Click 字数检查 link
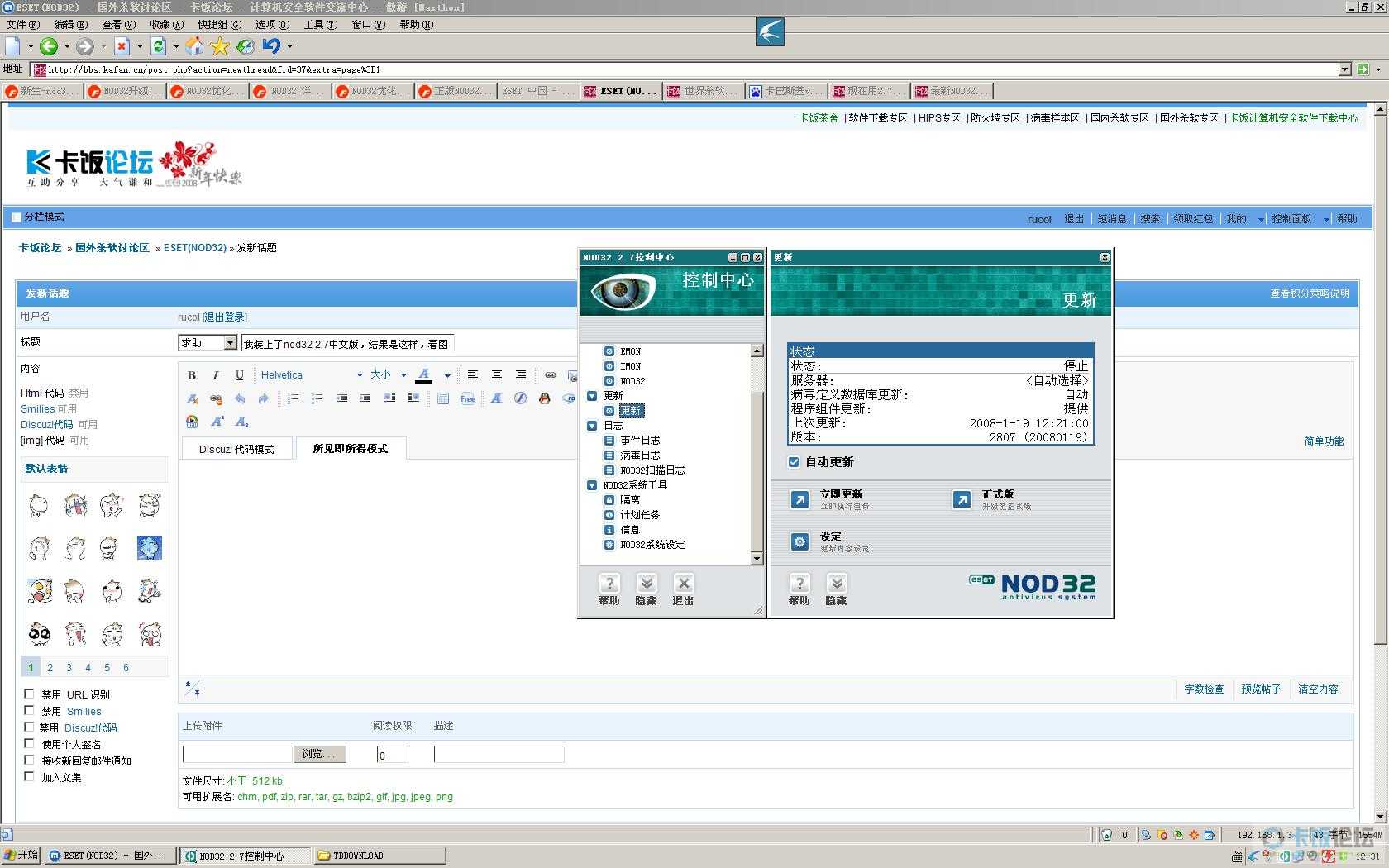 1204,689
